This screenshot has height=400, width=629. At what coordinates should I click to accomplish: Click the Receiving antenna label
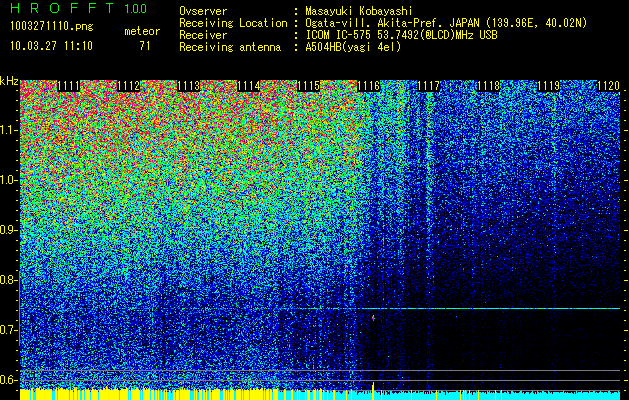coord(230,47)
